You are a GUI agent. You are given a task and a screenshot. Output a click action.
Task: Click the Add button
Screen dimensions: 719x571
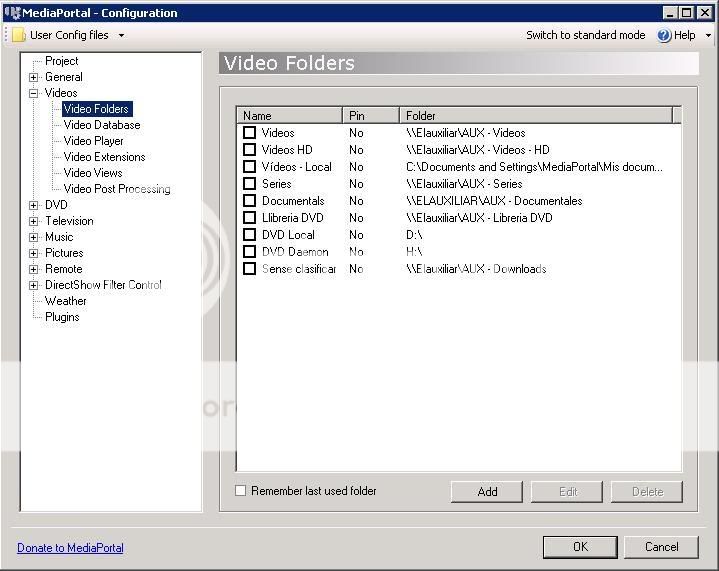pos(487,492)
